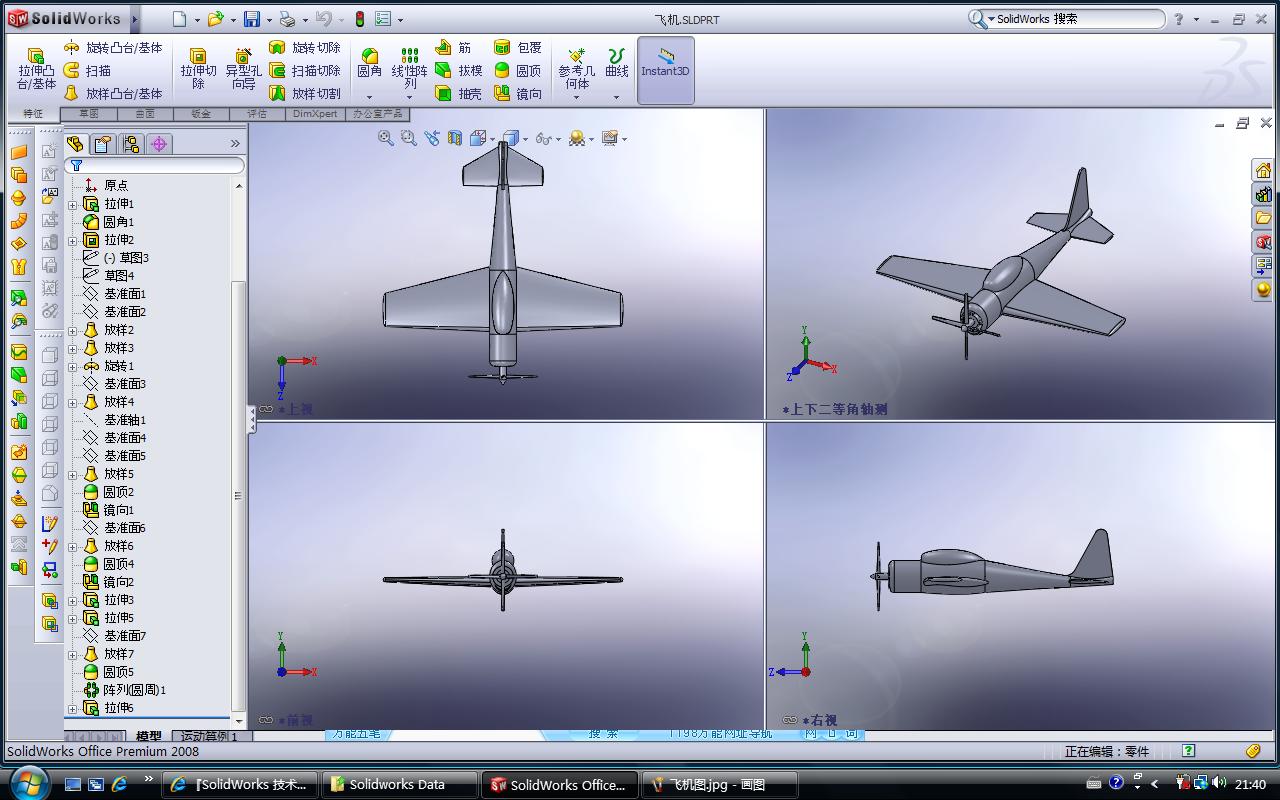Click the 拉伸凸台/基体 extrude boss tool
The height and width of the screenshot is (800, 1280).
pos(36,69)
